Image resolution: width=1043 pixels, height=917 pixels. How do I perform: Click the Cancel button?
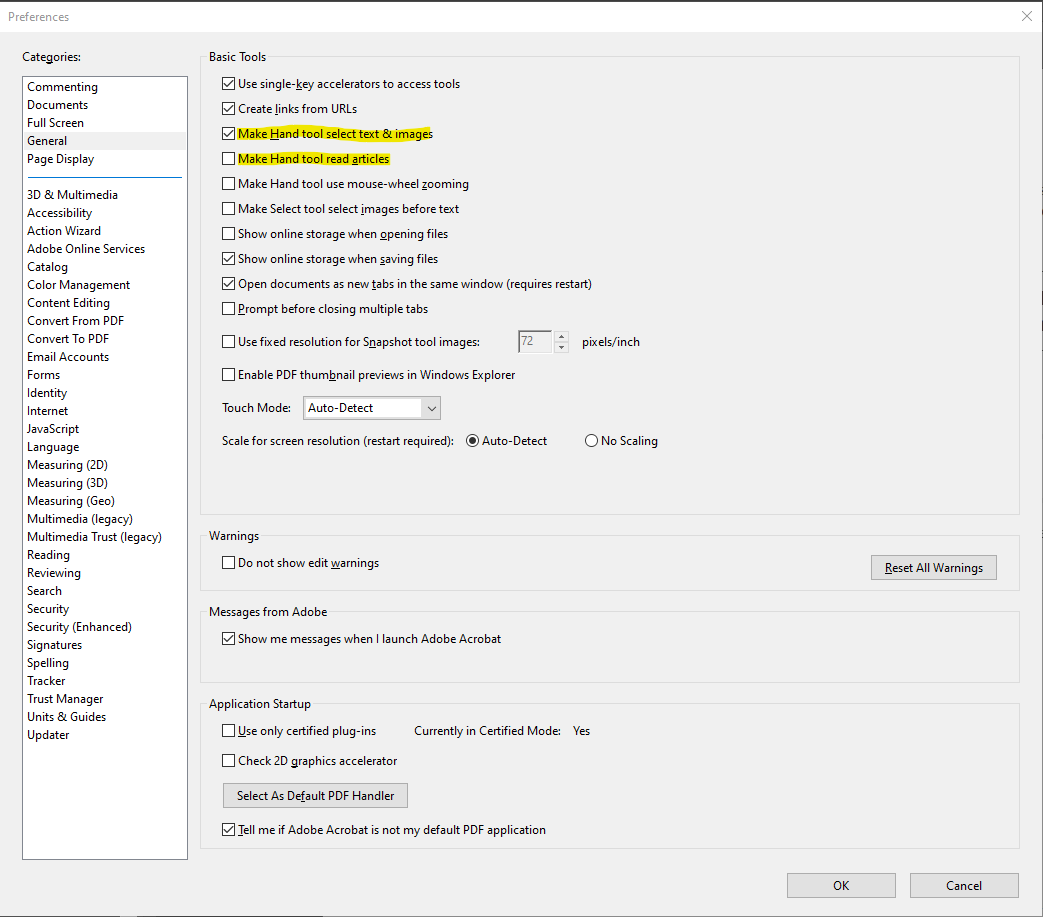964,886
